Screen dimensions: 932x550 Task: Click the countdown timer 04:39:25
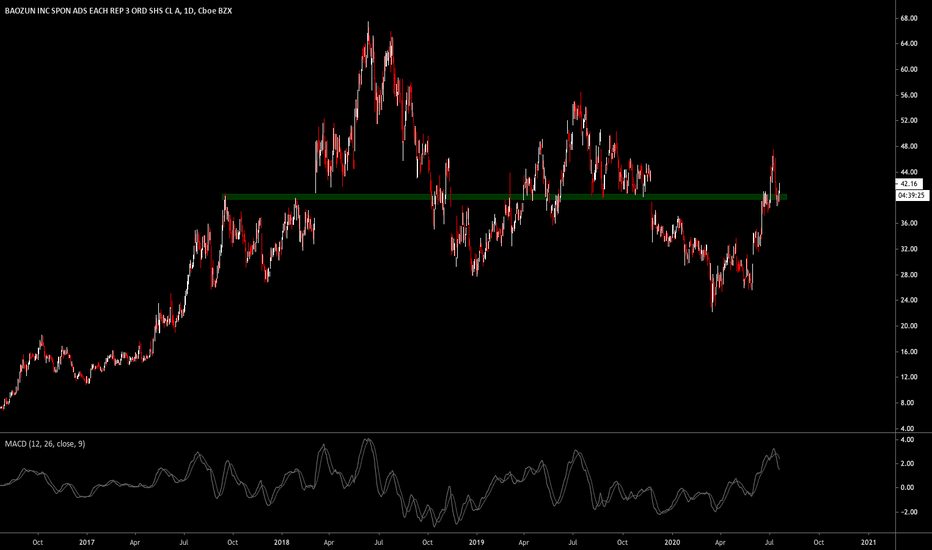coord(912,195)
